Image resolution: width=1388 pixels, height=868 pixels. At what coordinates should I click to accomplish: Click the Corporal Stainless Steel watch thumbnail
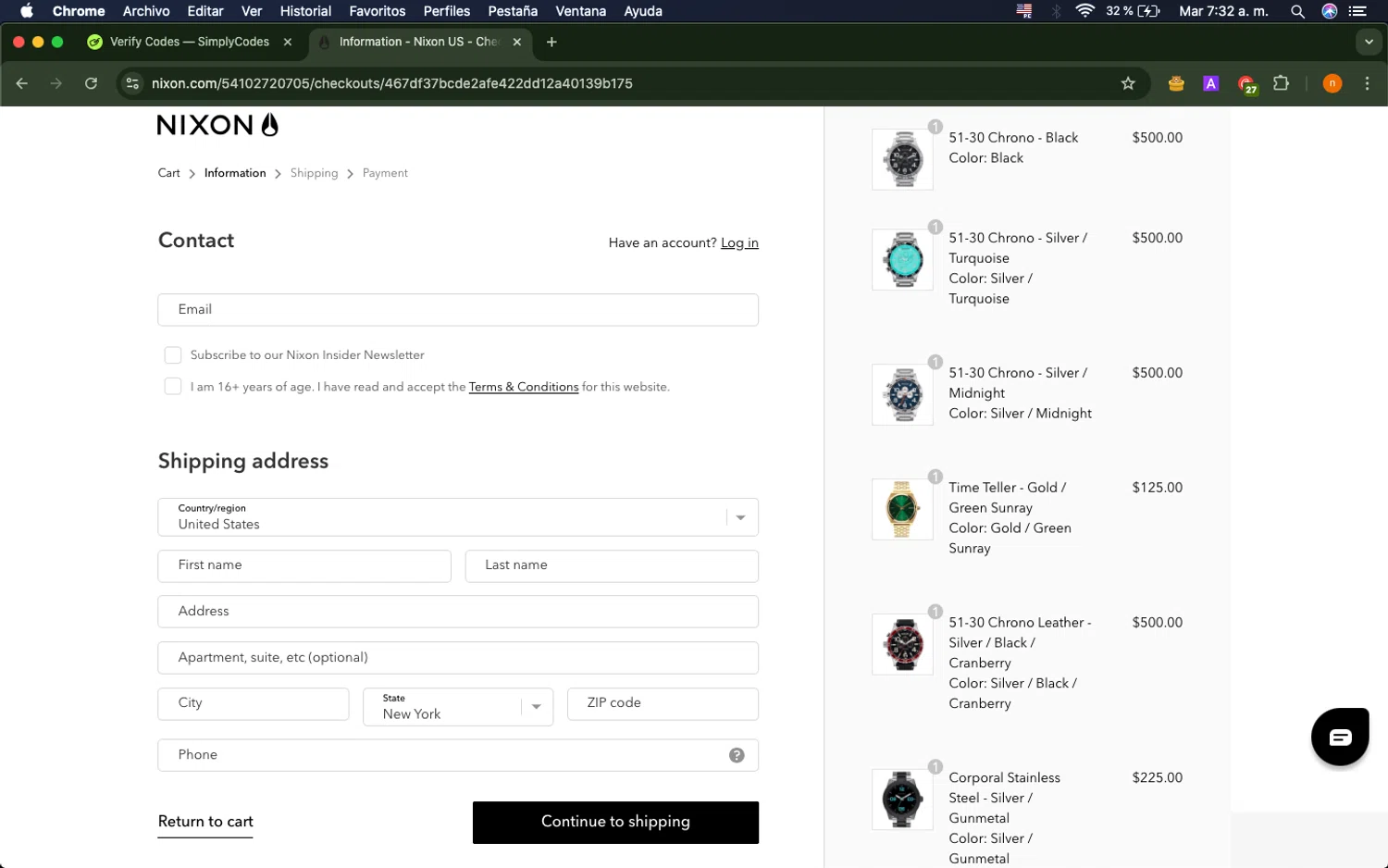point(902,800)
